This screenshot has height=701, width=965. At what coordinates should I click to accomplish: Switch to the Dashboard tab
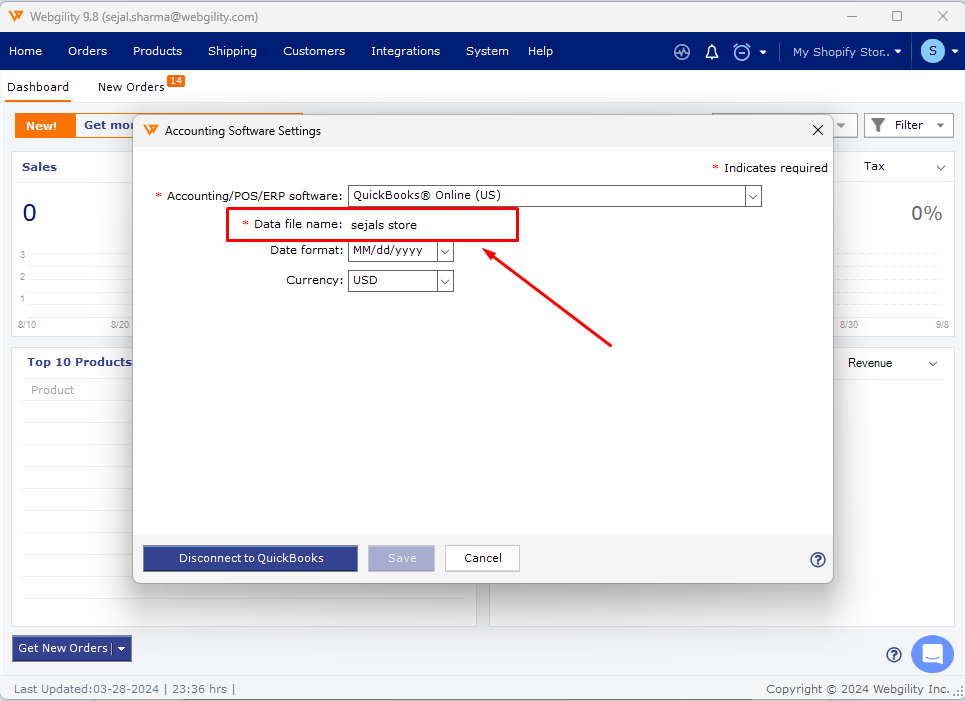(x=38, y=87)
